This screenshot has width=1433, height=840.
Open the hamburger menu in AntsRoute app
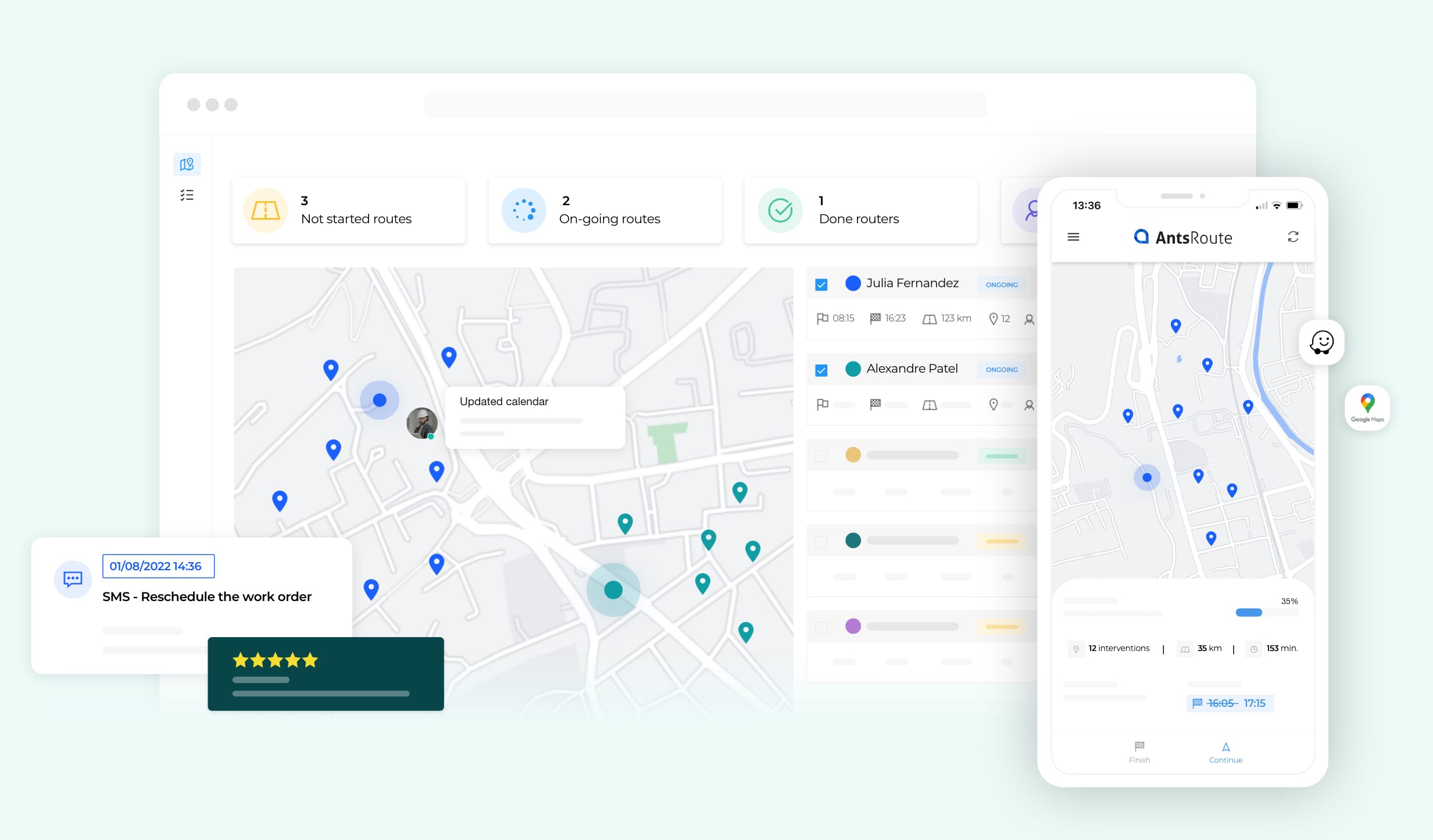pyautogui.click(x=1073, y=237)
